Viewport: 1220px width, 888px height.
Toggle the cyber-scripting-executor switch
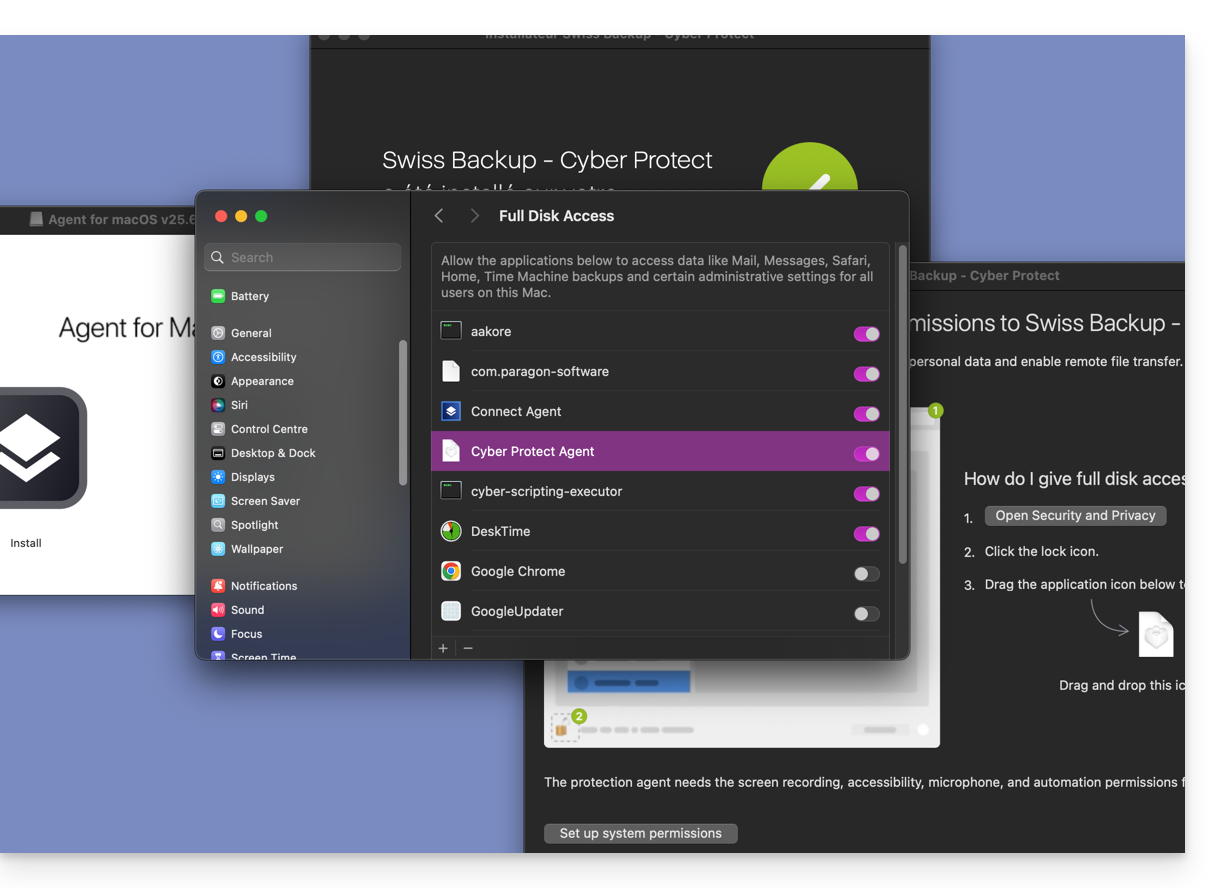(866, 494)
